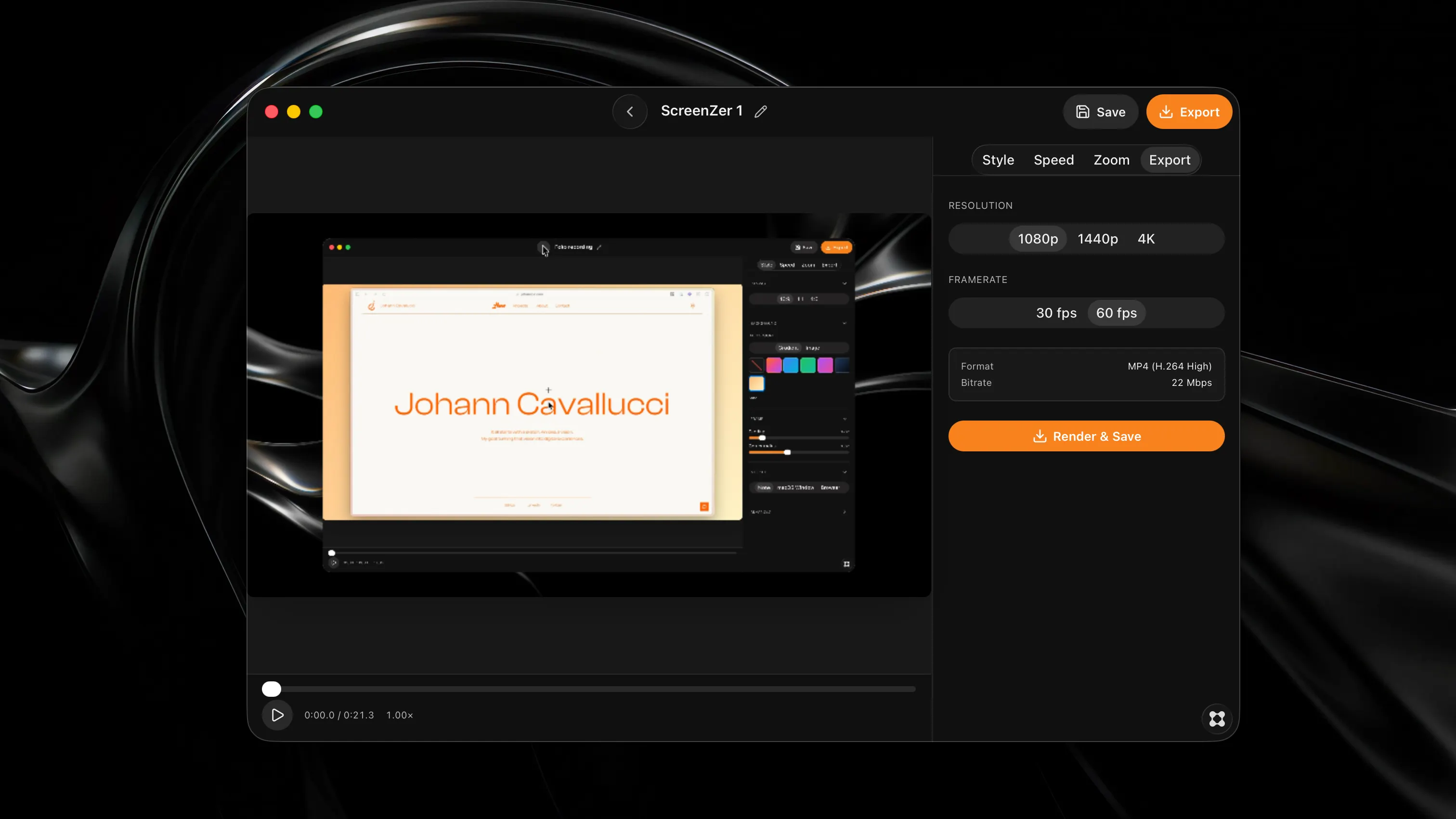Set framerate to 30 fps
This screenshot has height=819, width=1456.
point(1056,313)
